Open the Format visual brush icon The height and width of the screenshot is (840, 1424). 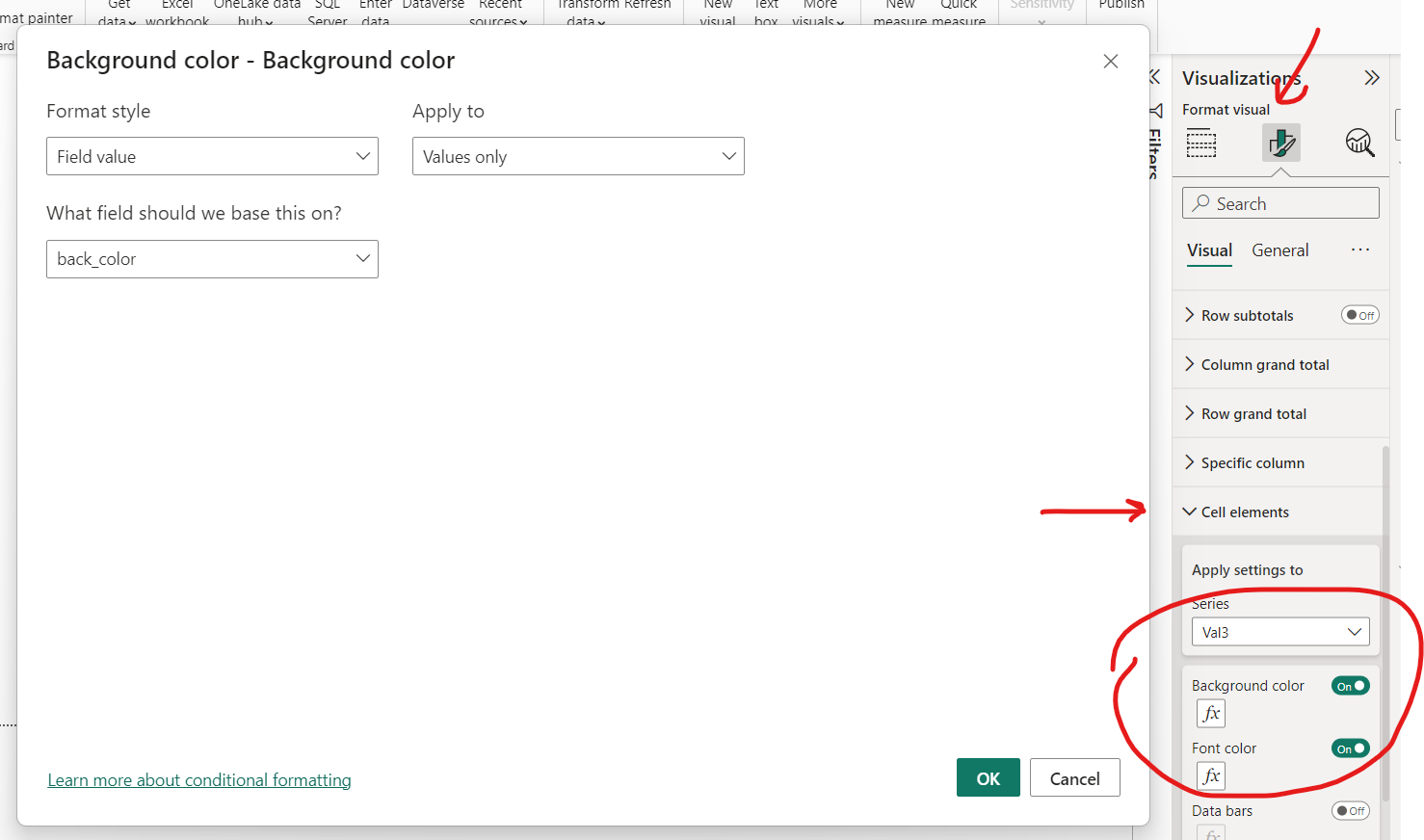pyautogui.click(x=1280, y=144)
